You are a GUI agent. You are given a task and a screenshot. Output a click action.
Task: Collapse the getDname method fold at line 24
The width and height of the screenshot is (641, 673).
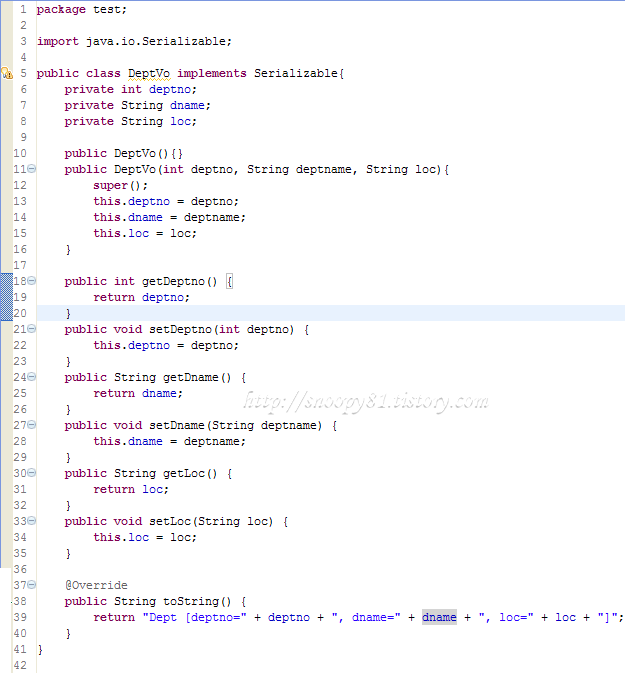pos(32,377)
